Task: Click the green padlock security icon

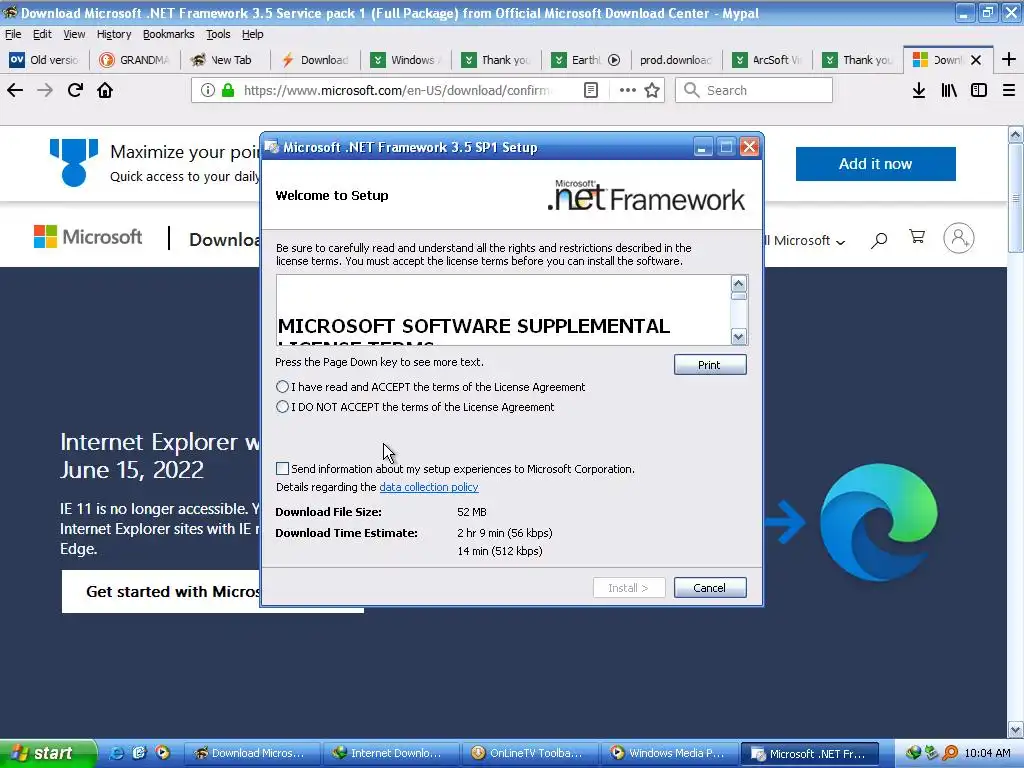Action: click(x=228, y=90)
